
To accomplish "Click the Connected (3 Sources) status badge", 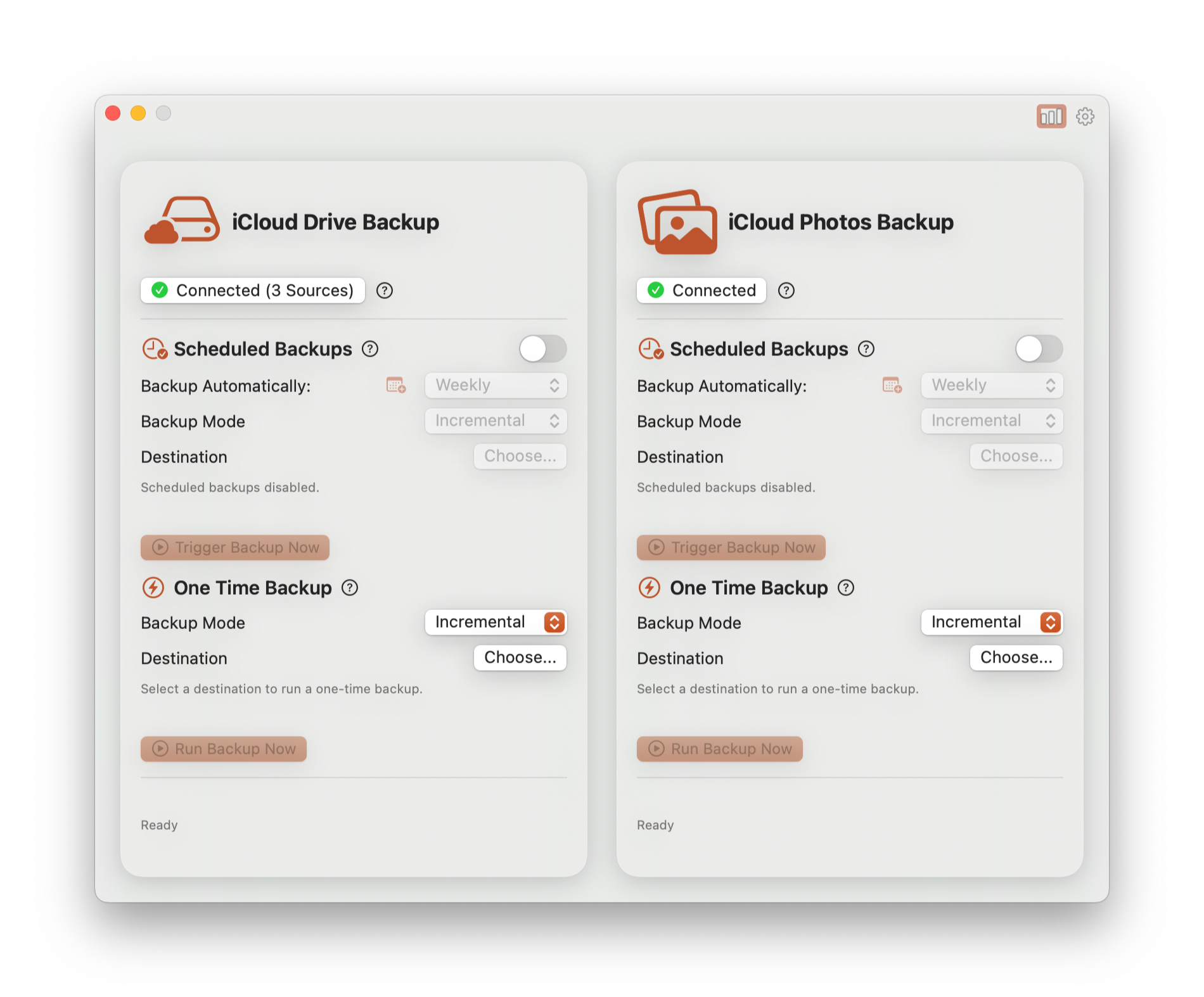I will [253, 290].
